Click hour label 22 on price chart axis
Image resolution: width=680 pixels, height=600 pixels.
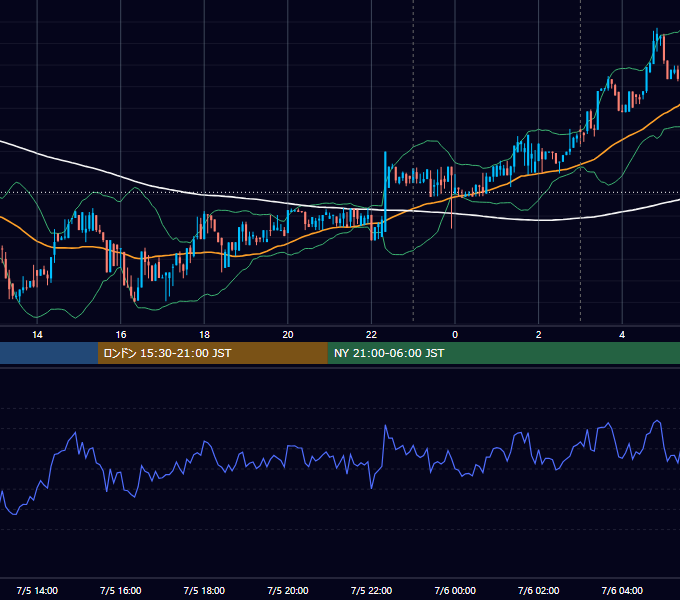tap(371, 334)
